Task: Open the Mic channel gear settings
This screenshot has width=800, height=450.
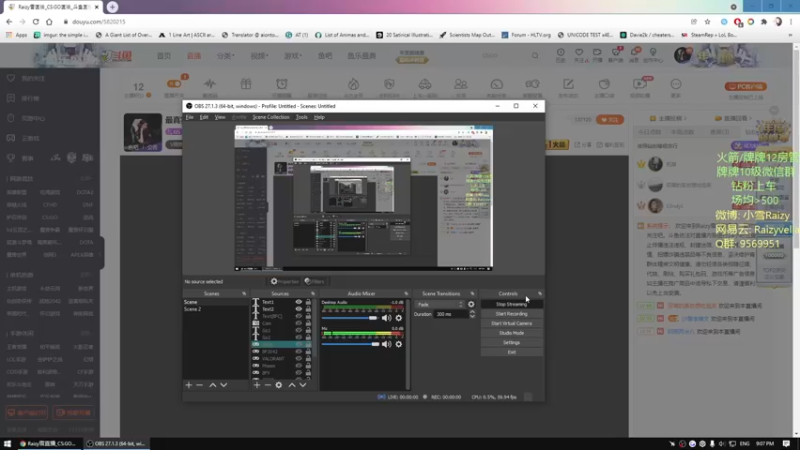Action: click(398, 344)
